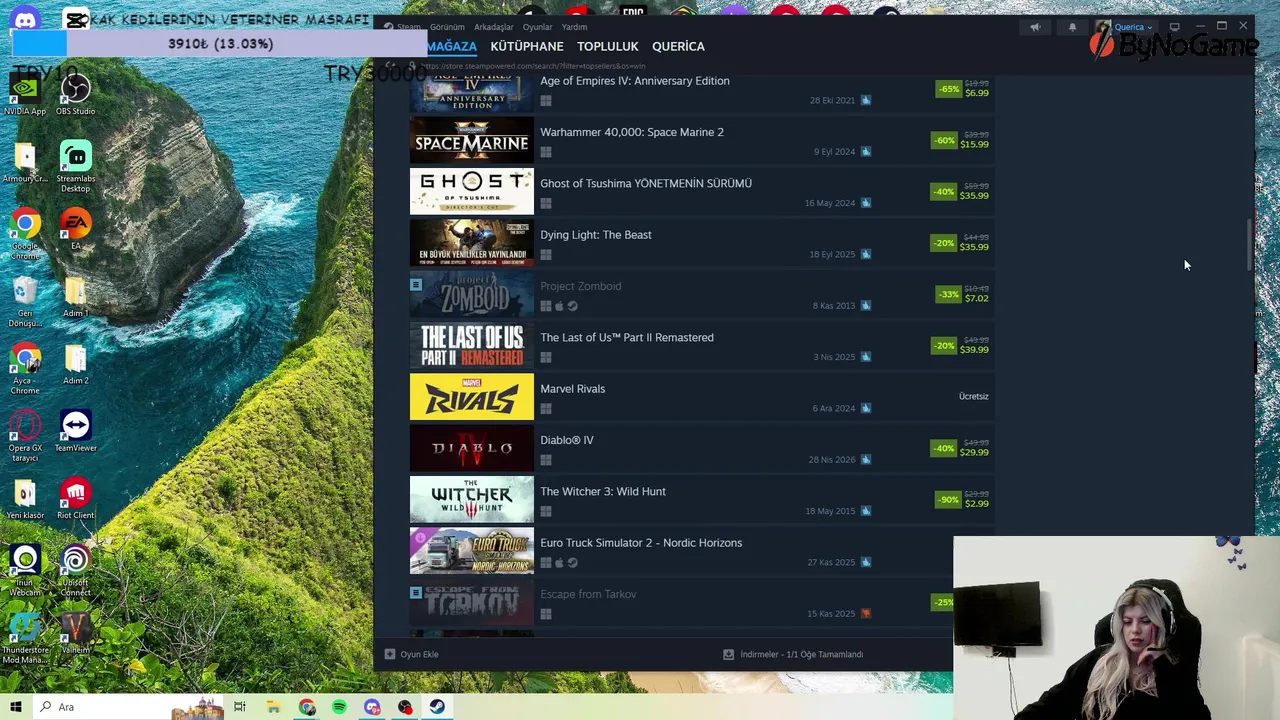1280x720 pixels.
Task: Open the Adim 2 folder on desktop
Action: coord(75,365)
